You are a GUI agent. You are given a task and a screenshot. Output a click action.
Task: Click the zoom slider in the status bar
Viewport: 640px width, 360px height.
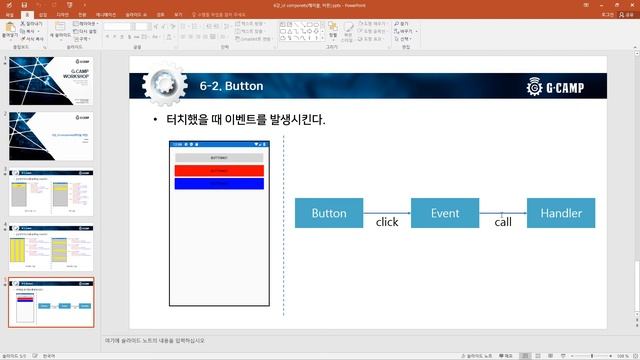[592, 356]
